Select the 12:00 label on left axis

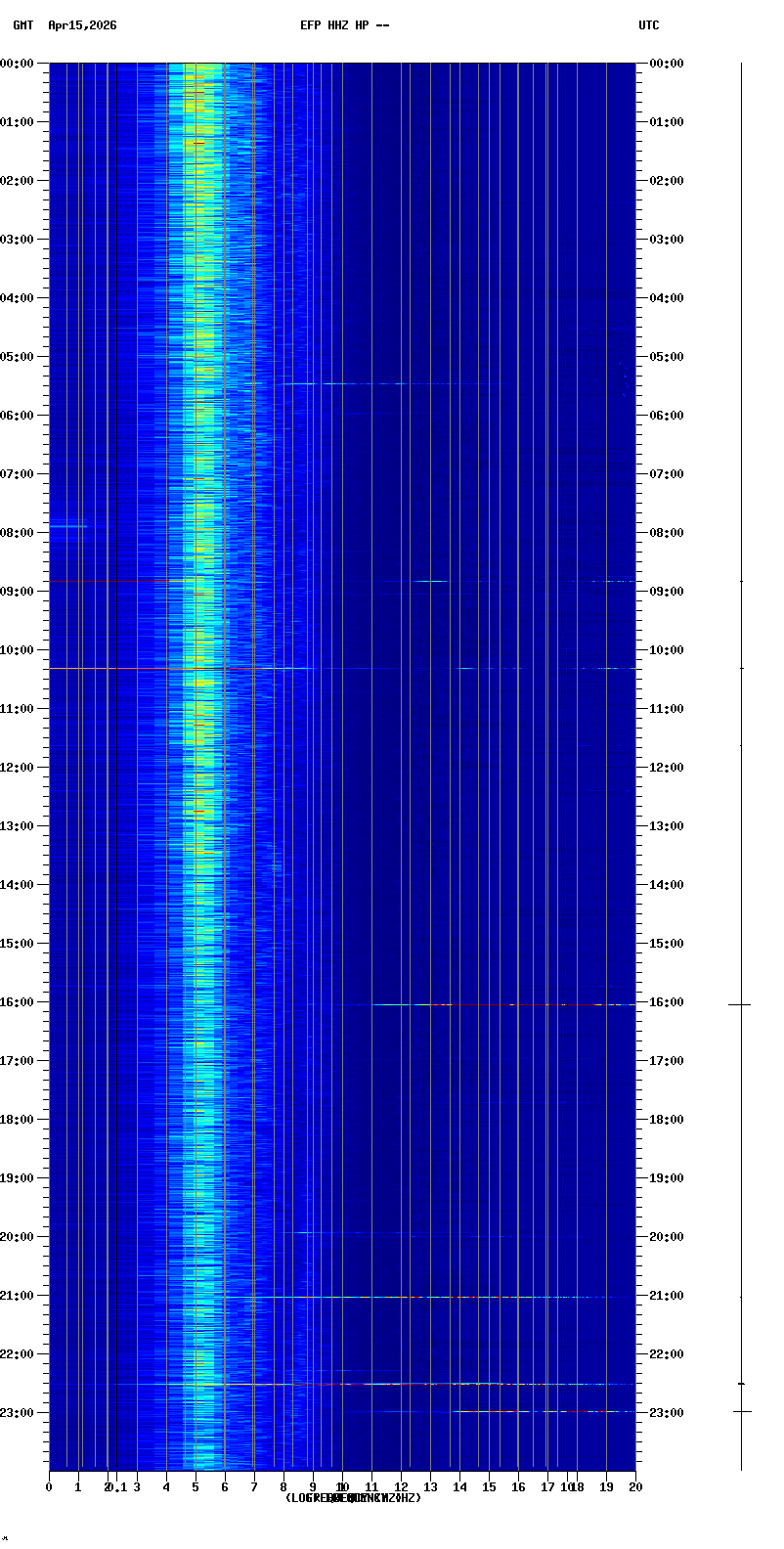[17, 768]
